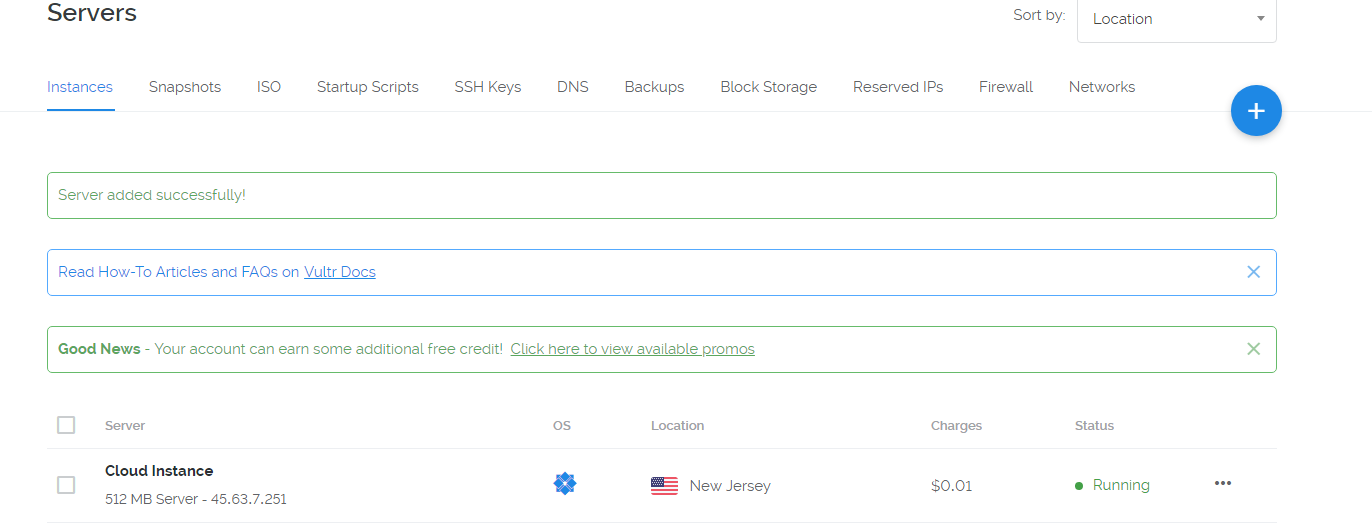Click the New Jersey US flag icon

(664, 486)
